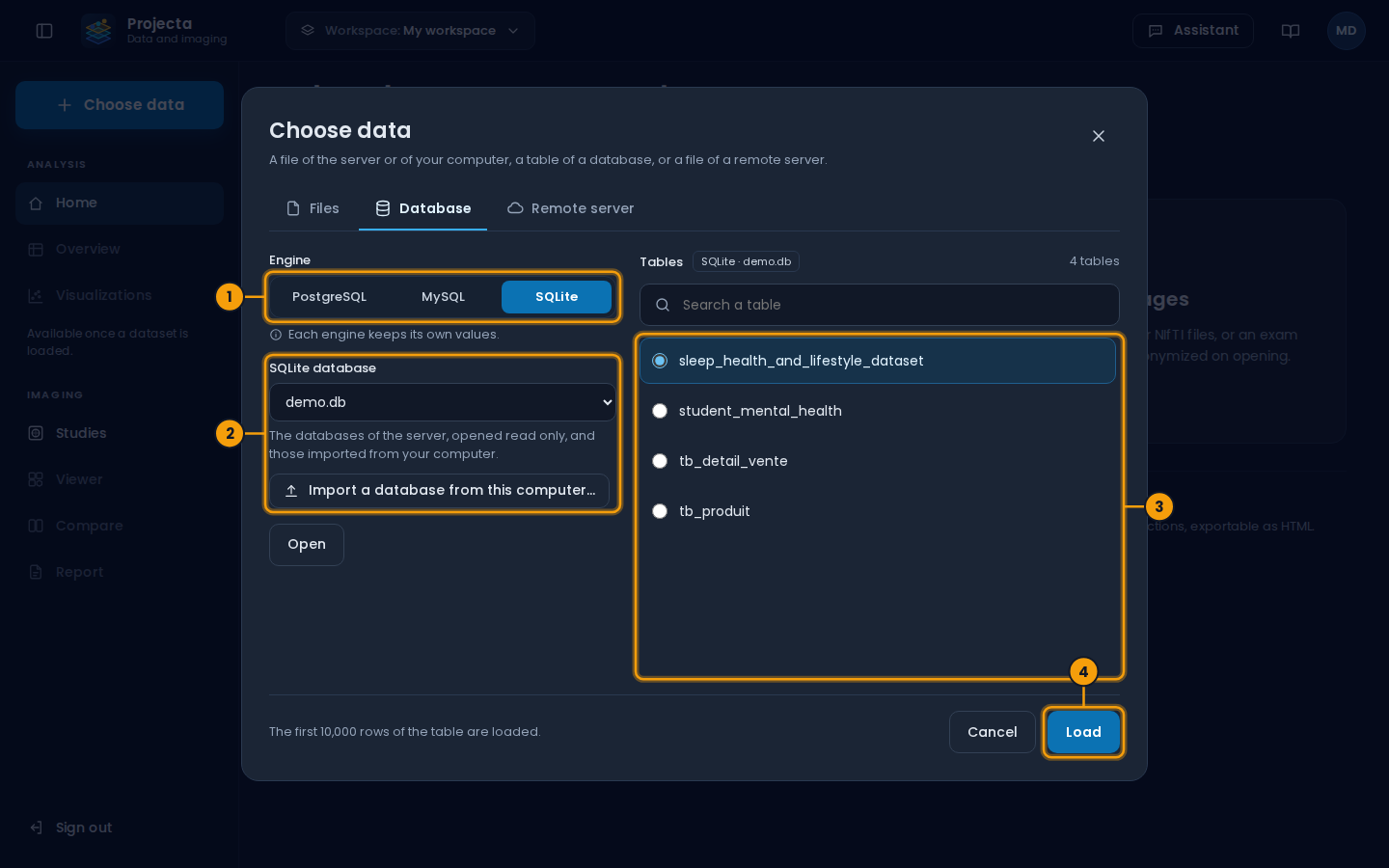This screenshot has width=1389, height=868.
Task: Click the info icon under Engine
Action: pos(276,335)
